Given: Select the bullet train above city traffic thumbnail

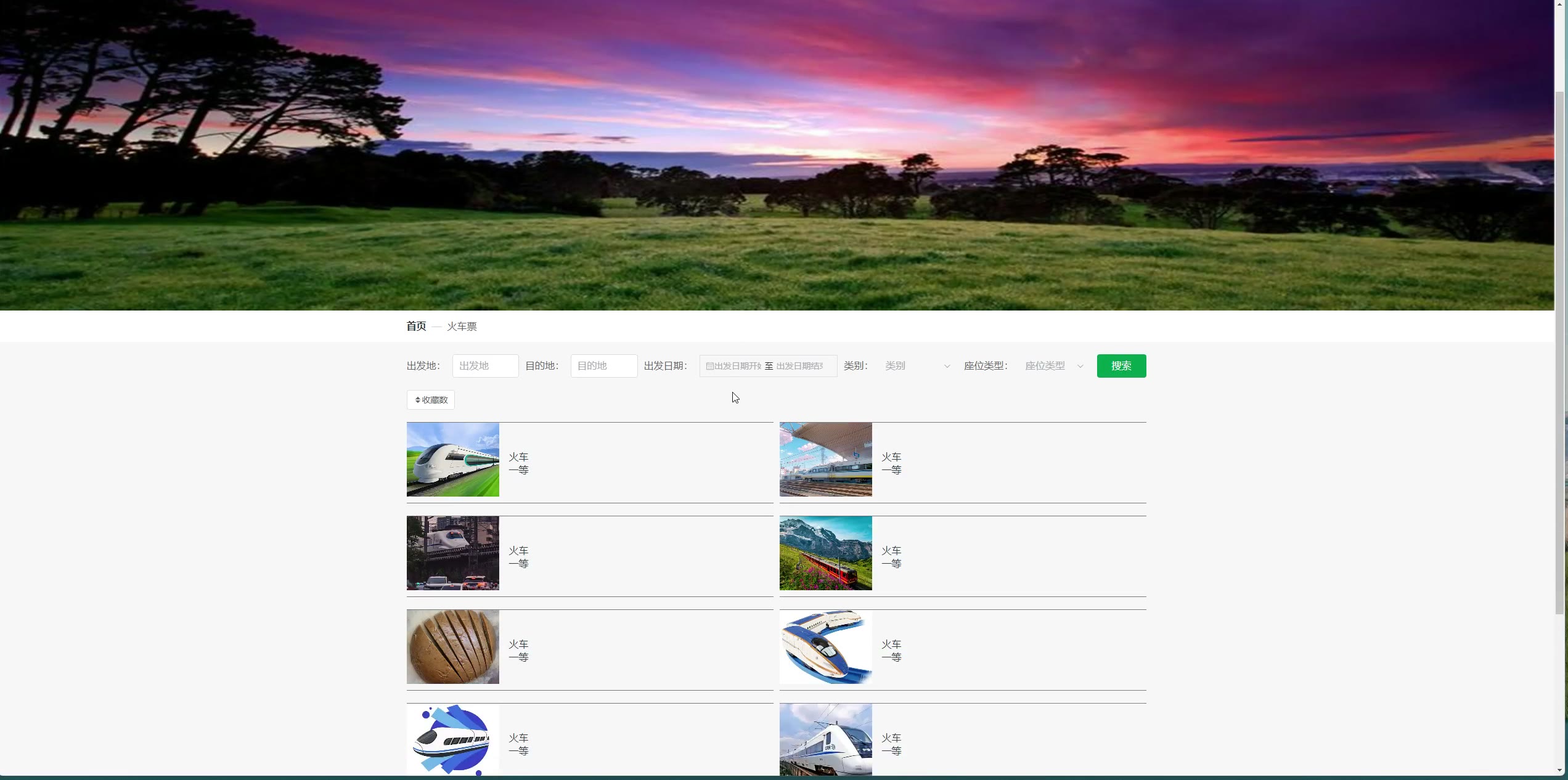Looking at the screenshot, I should 453,553.
